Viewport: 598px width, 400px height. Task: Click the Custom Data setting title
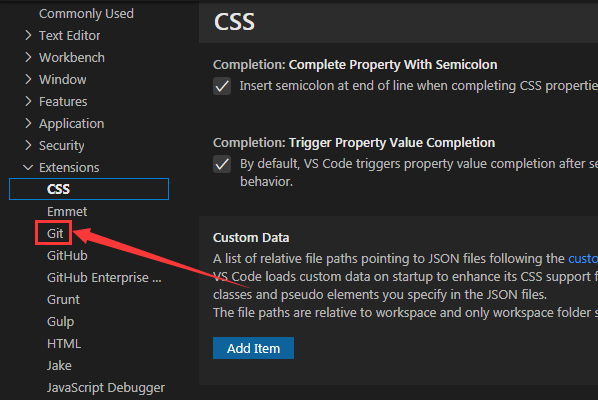[251, 238]
